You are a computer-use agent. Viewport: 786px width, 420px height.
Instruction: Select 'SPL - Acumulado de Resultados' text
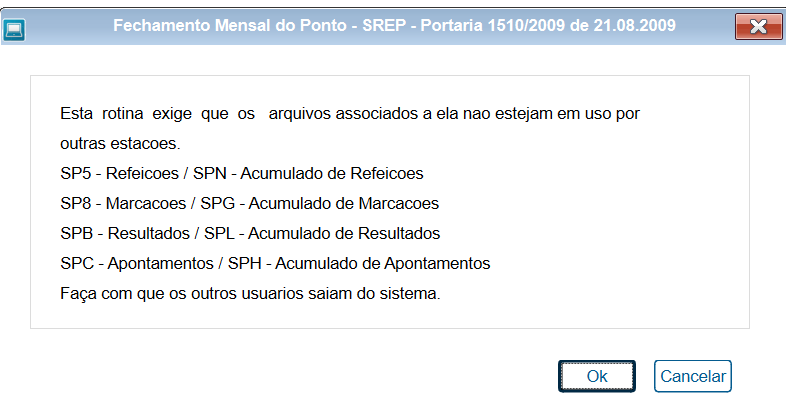[x=322, y=234]
